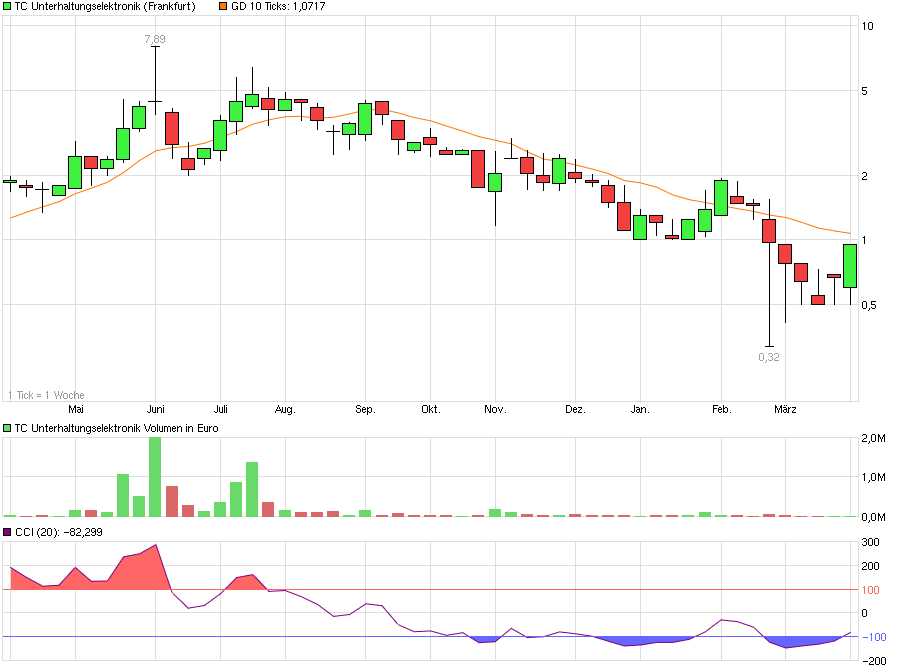Click the 'TC Unterhaltungselektronik Volumen in Euro' label
The width and height of the screenshot is (900, 670).
pyautogui.click(x=117, y=428)
